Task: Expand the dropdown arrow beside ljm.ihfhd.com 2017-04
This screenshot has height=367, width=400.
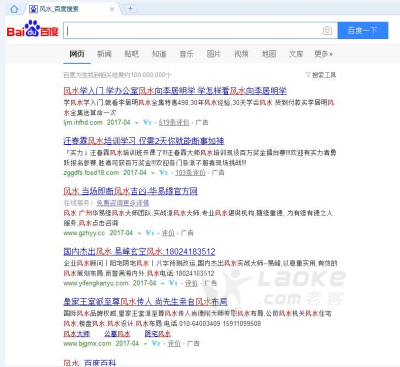Action: (136, 123)
